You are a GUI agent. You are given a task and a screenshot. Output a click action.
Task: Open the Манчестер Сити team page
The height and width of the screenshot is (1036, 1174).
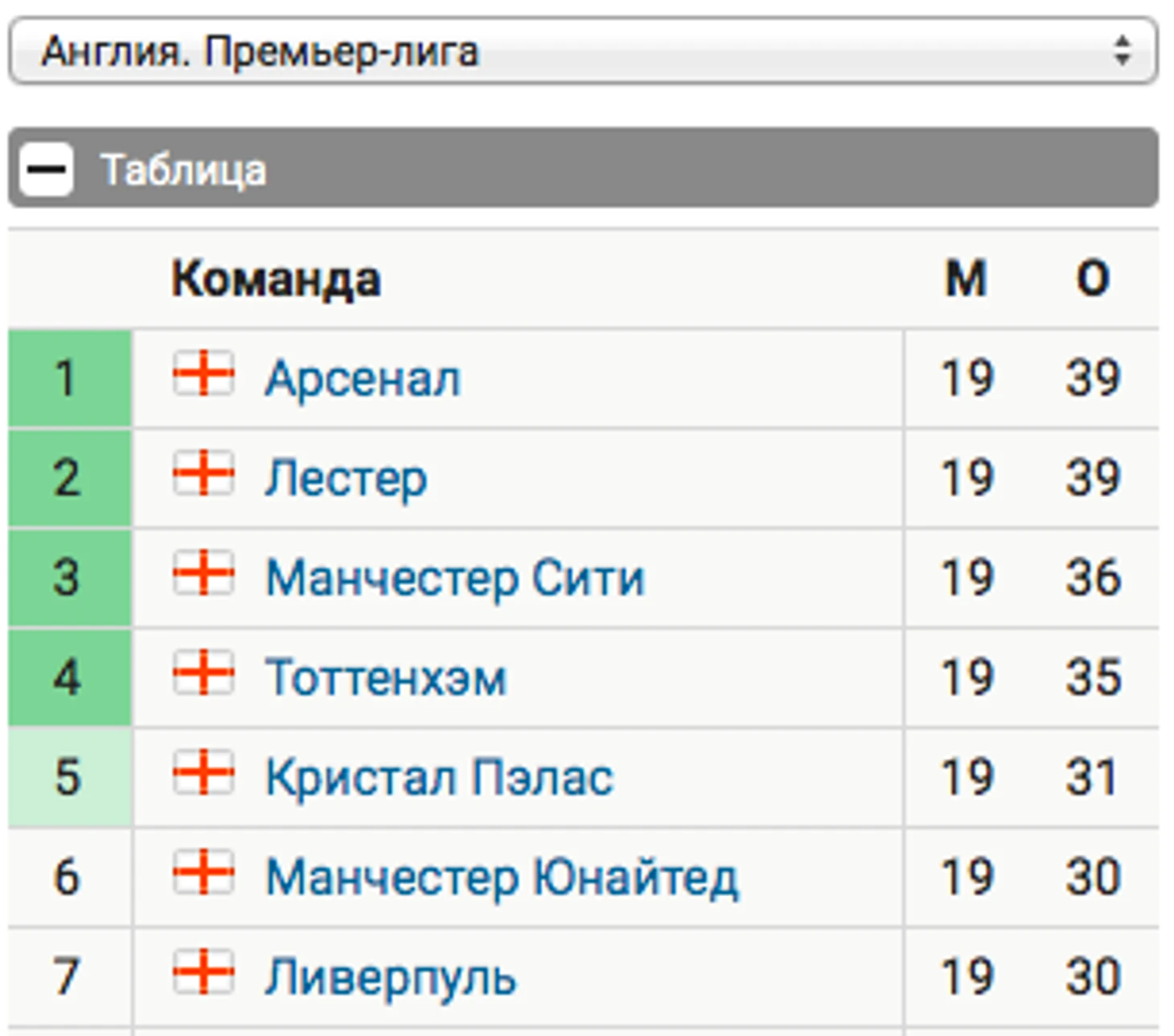[455, 578]
